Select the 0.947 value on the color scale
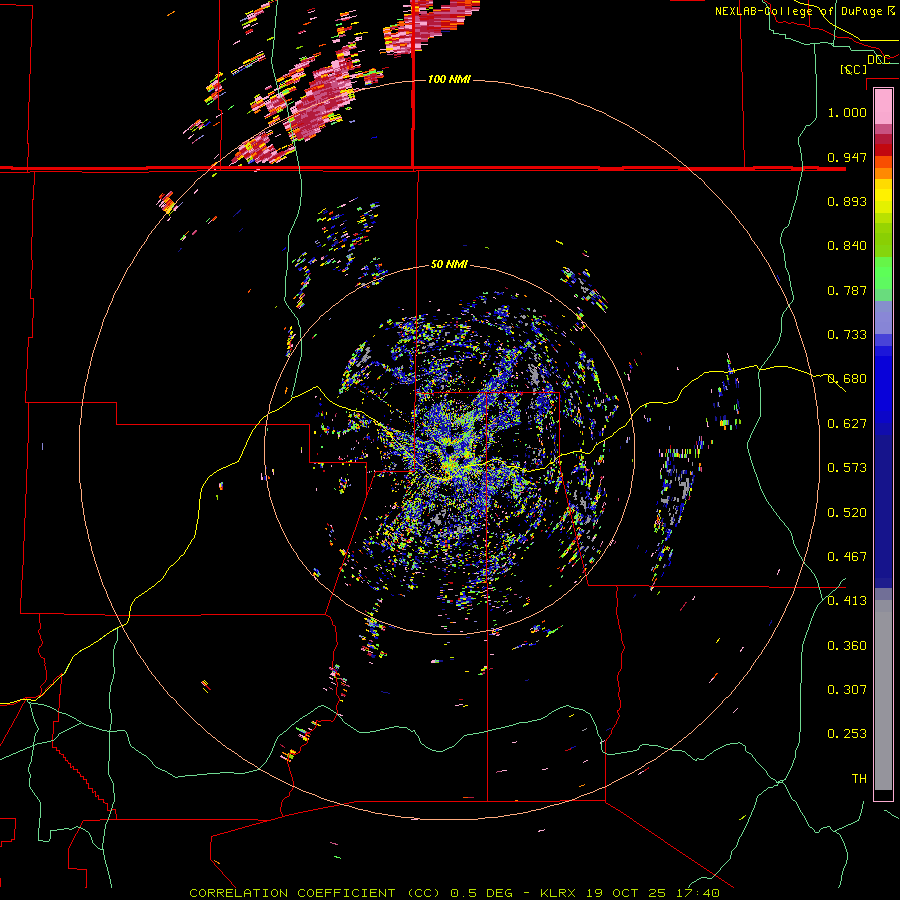Viewport: 900px width, 900px height. [x=847, y=157]
